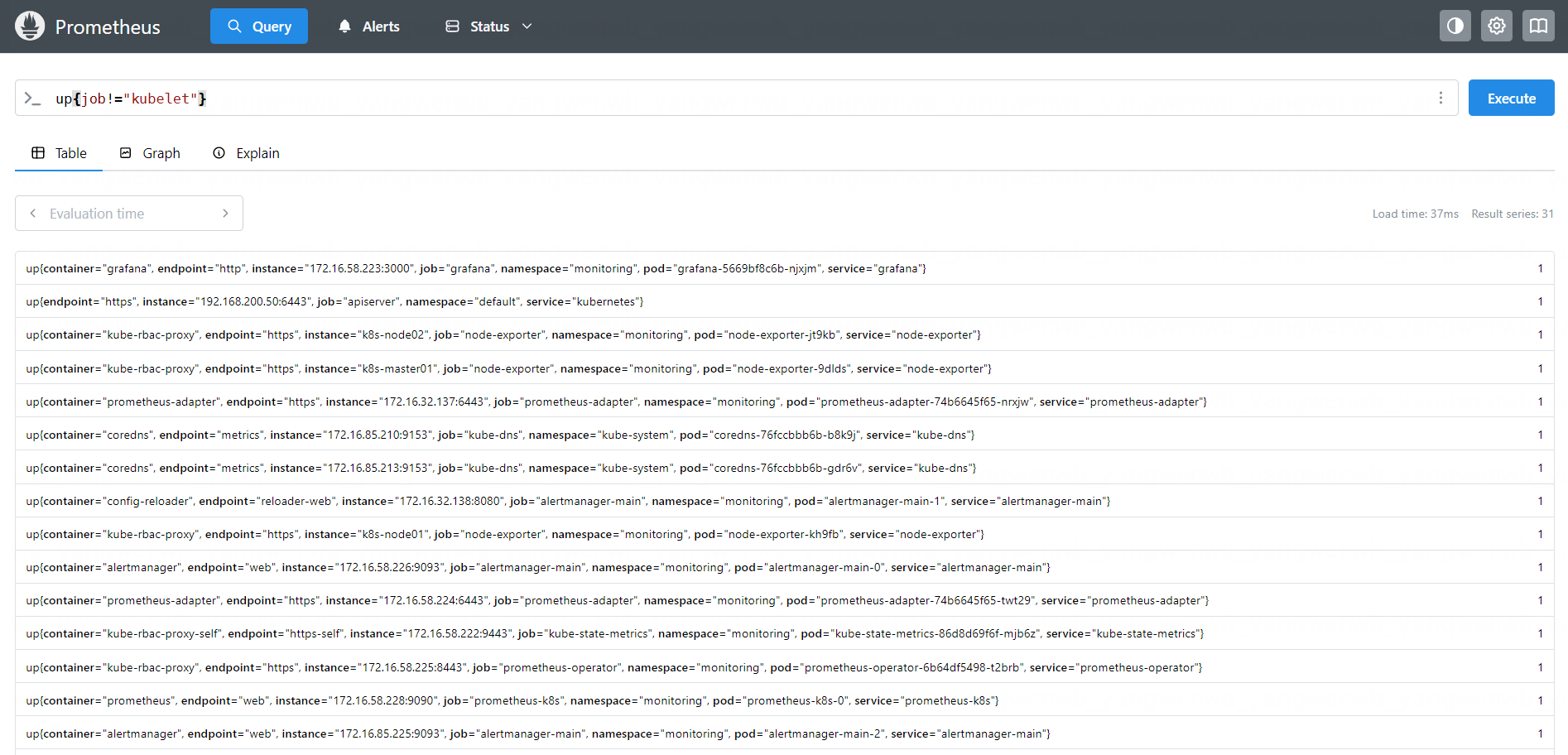Step evaluation time forward with right chevron

click(225, 214)
